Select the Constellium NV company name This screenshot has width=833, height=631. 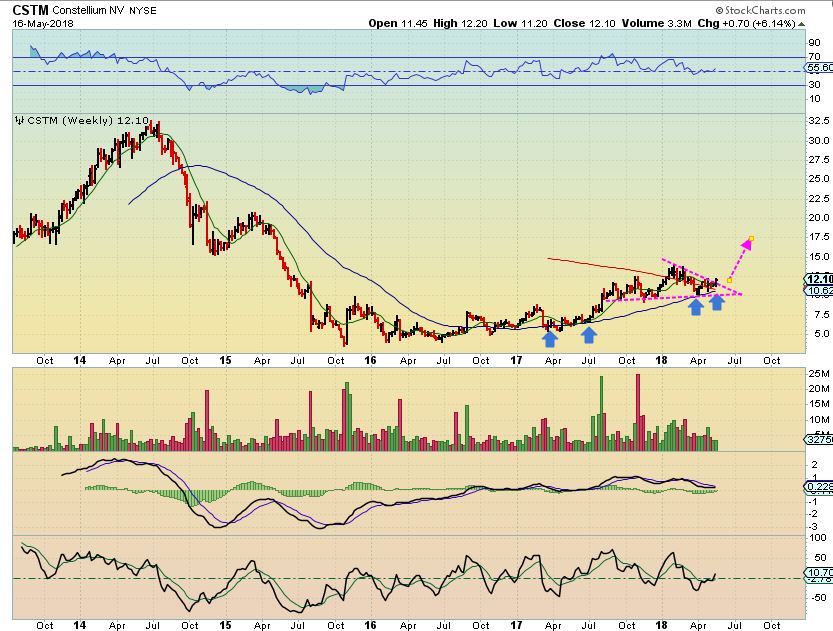tap(88, 10)
